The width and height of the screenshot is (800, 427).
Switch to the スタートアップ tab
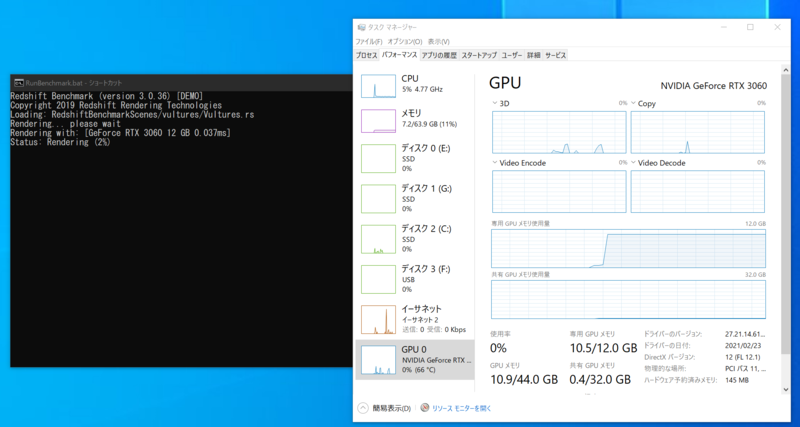point(479,55)
